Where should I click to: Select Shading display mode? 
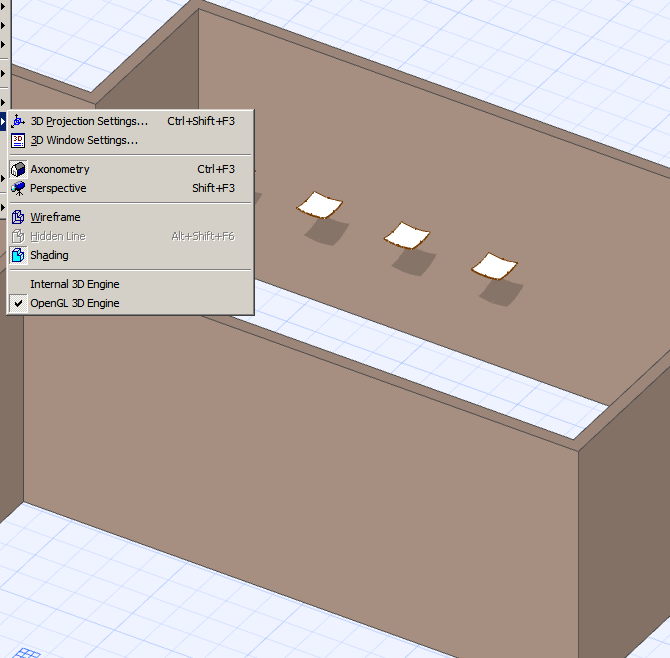tap(130, 255)
